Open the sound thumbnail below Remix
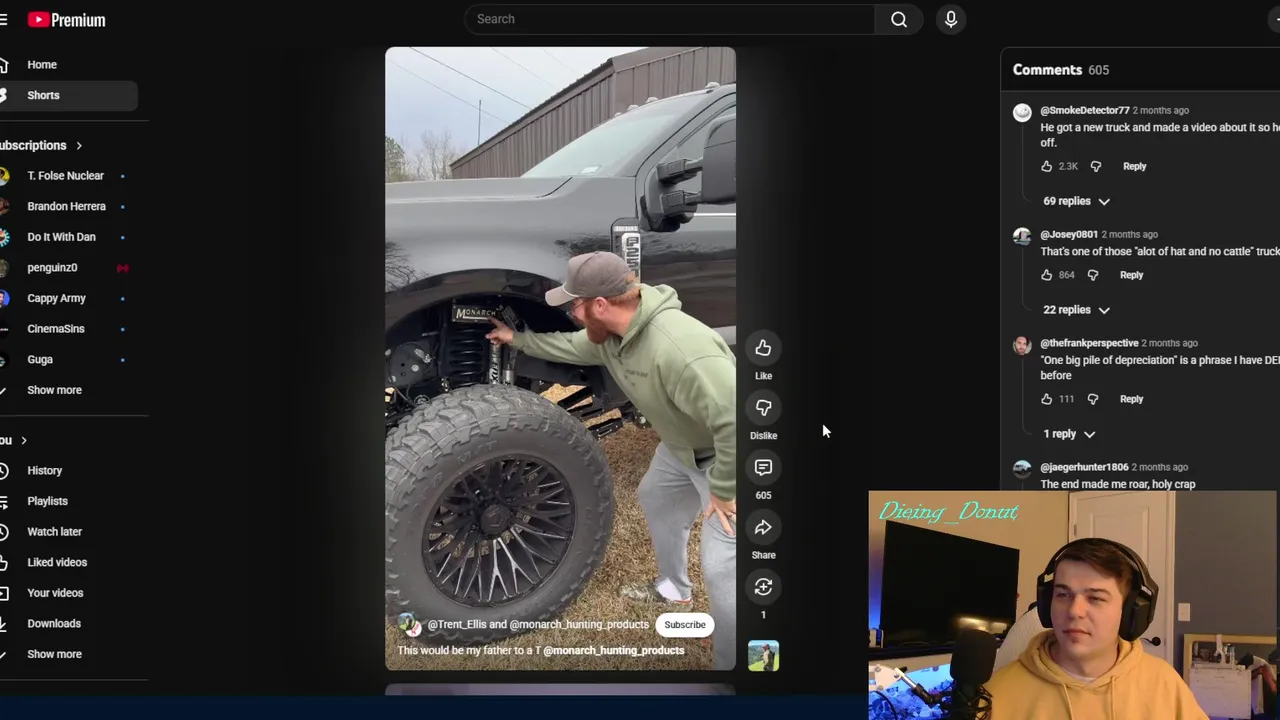This screenshot has width=1280, height=720. coord(763,656)
